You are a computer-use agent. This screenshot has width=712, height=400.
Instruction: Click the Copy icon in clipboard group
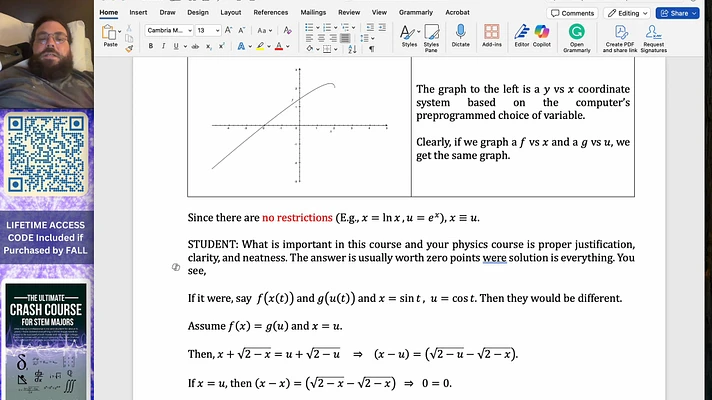pyautogui.click(x=129, y=38)
